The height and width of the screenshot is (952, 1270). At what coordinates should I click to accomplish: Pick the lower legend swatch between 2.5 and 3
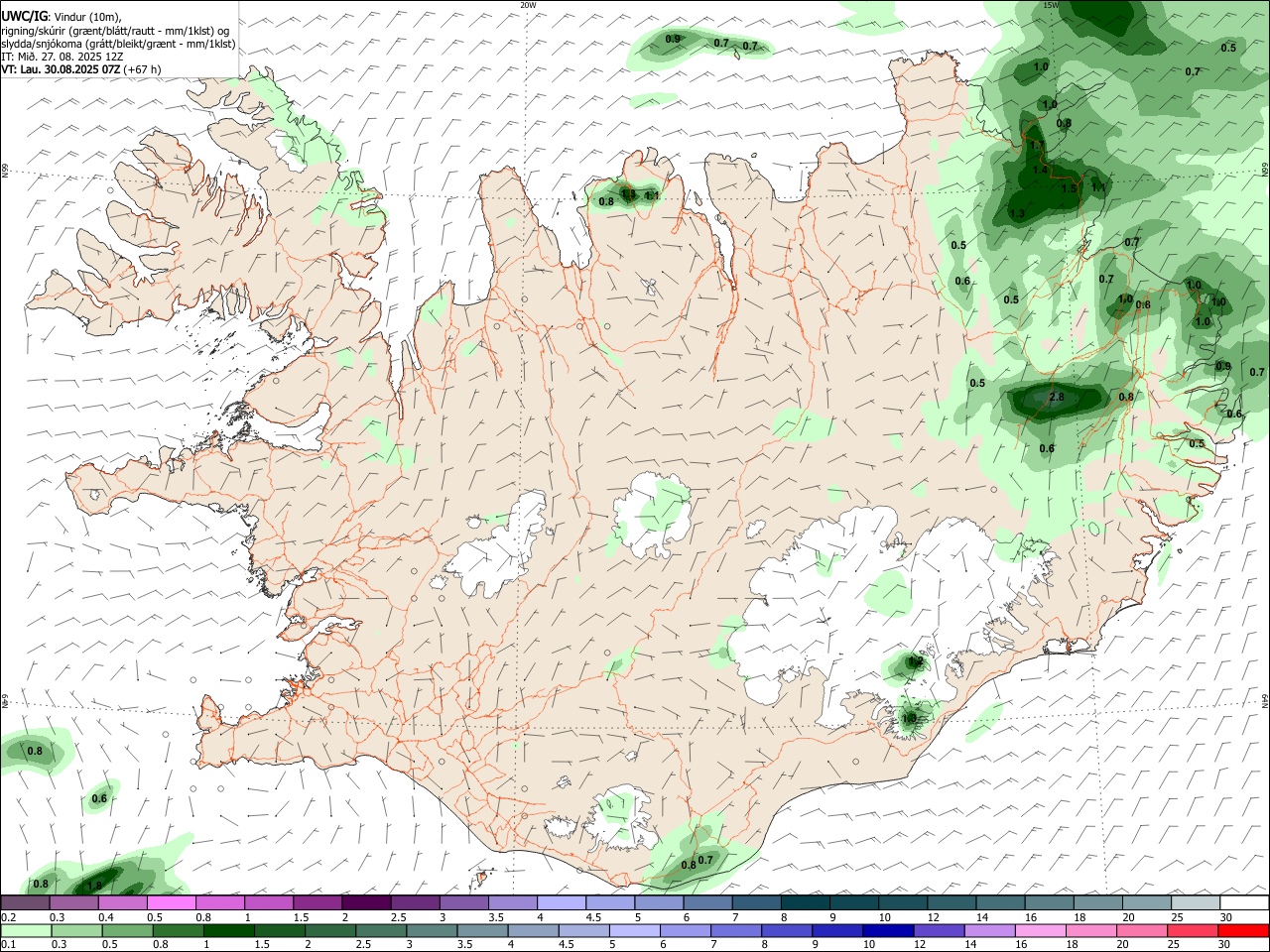point(381,930)
